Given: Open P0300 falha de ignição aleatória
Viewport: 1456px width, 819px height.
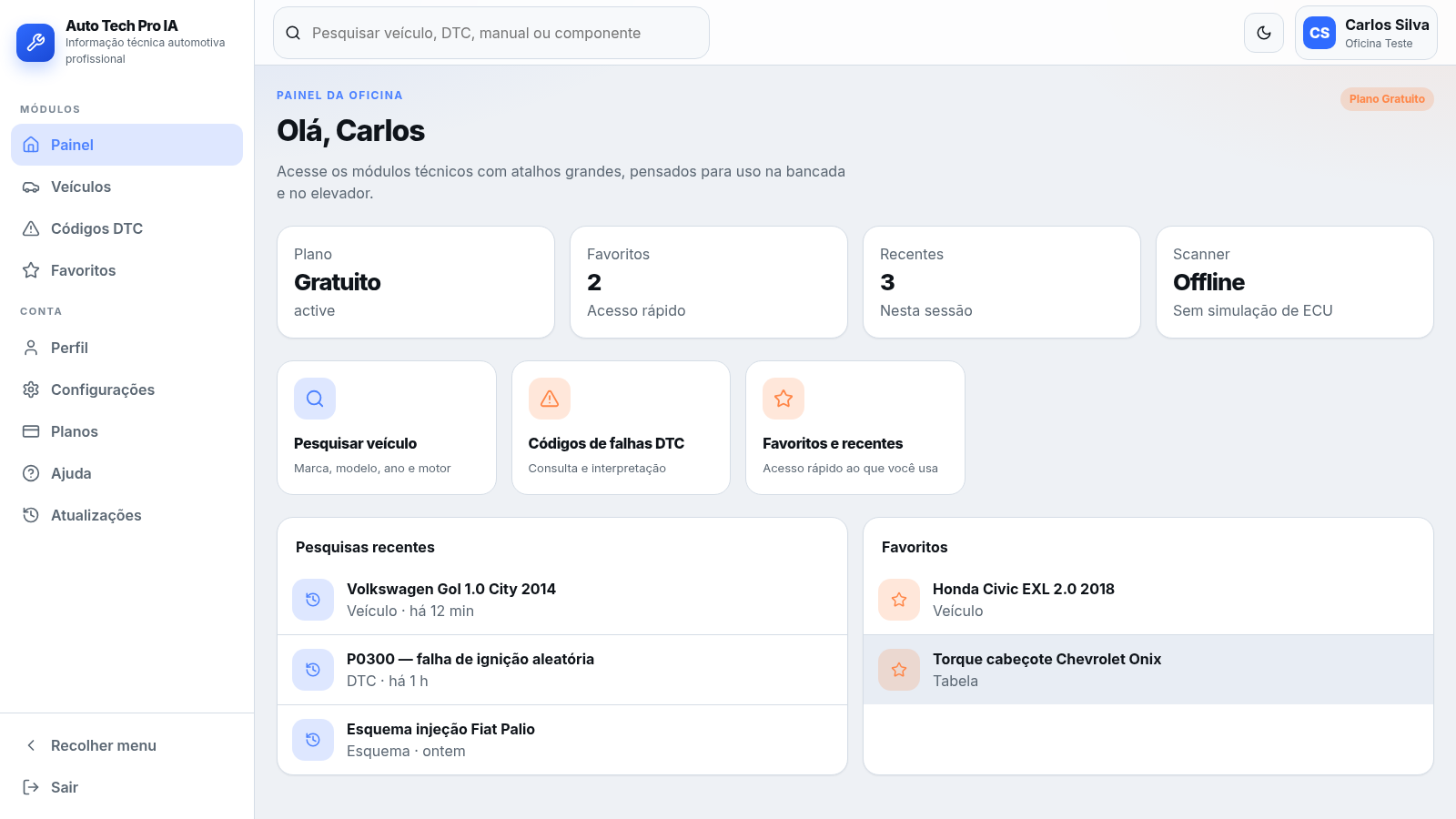Looking at the screenshot, I should (x=562, y=670).
